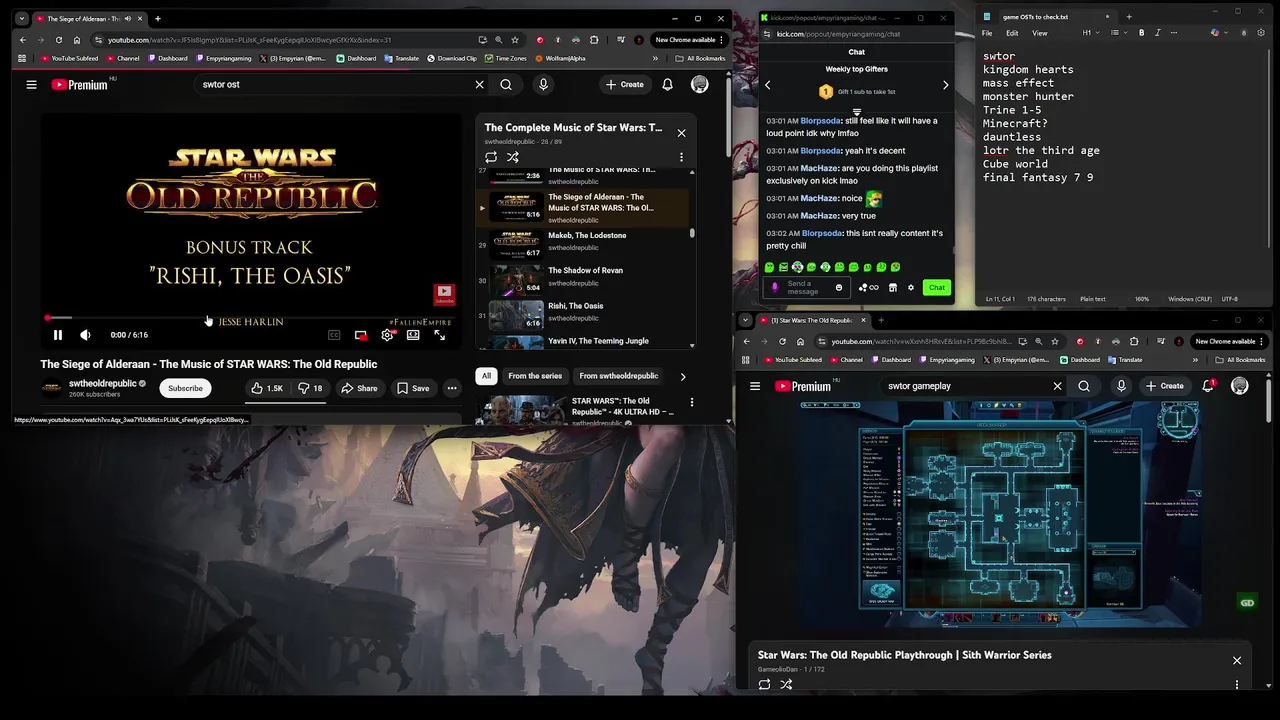Go to YouTube Premium home logo

pyautogui.click(x=80, y=85)
